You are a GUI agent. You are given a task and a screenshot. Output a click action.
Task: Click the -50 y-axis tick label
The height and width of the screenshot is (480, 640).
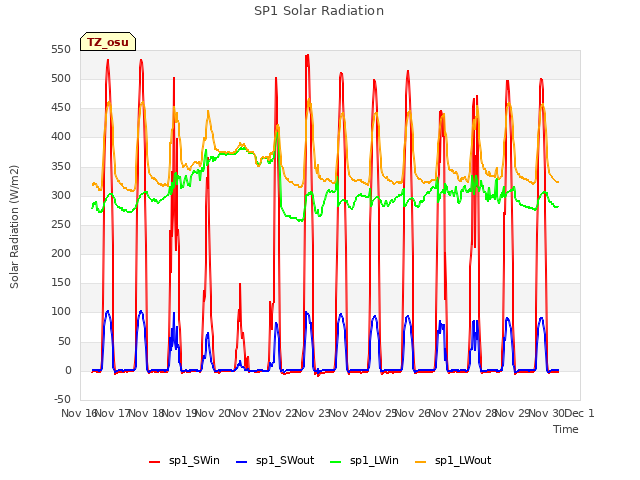tap(62, 399)
